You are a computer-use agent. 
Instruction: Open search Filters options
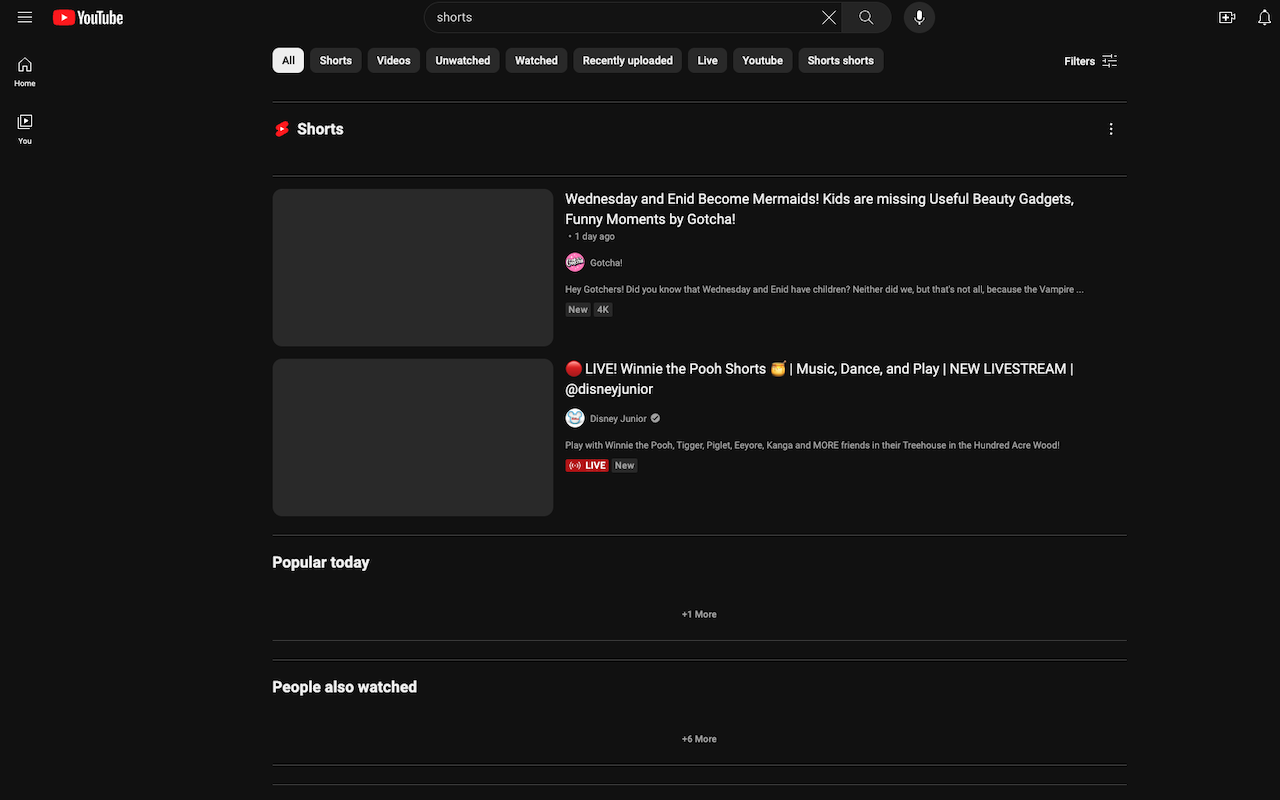point(1091,61)
